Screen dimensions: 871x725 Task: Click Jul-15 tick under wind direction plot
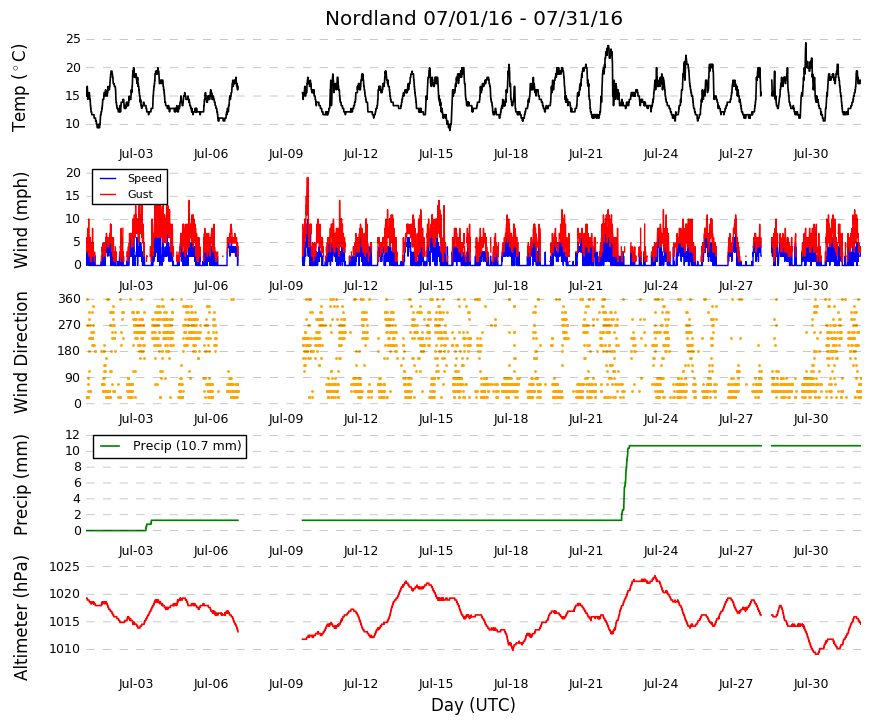(x=436, y=419)
